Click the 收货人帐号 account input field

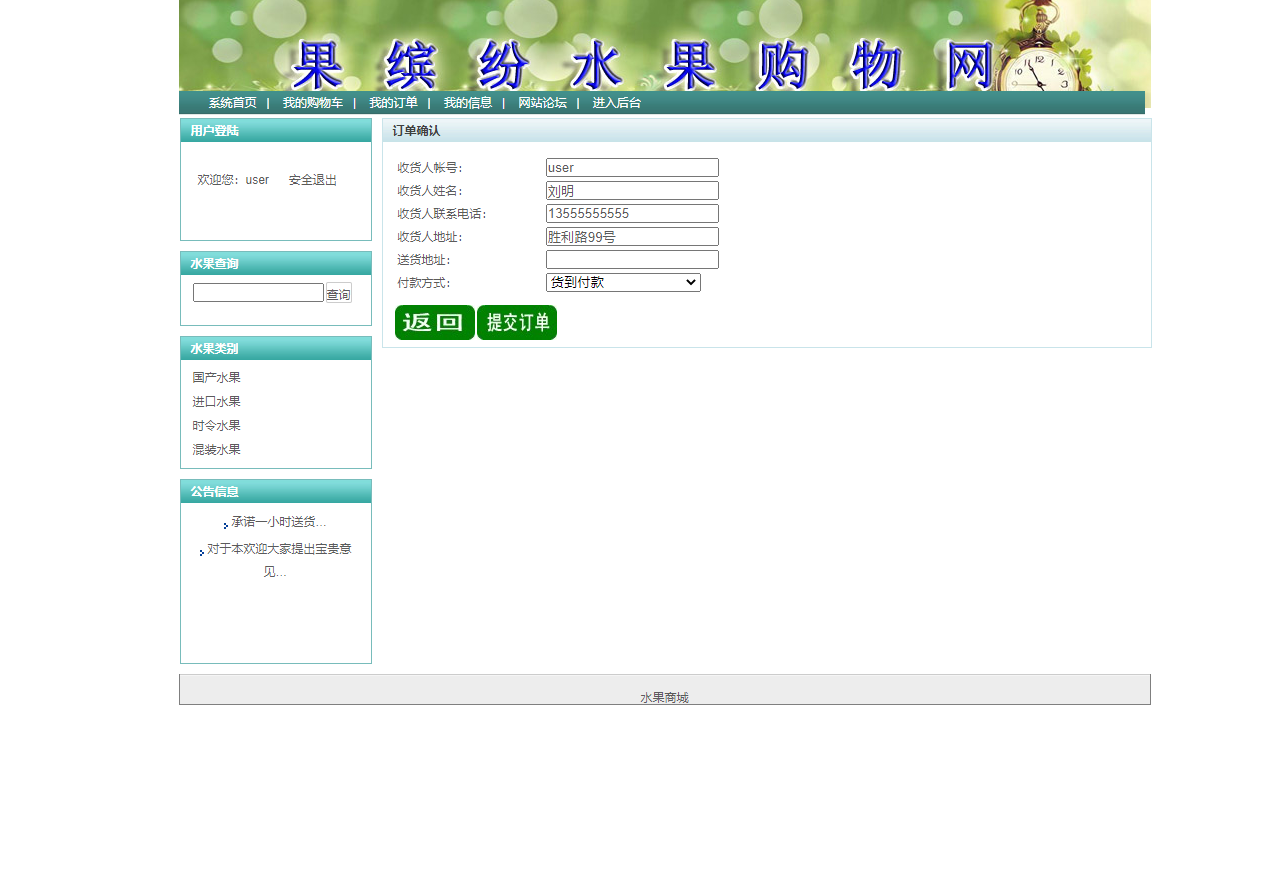[632, 168]
